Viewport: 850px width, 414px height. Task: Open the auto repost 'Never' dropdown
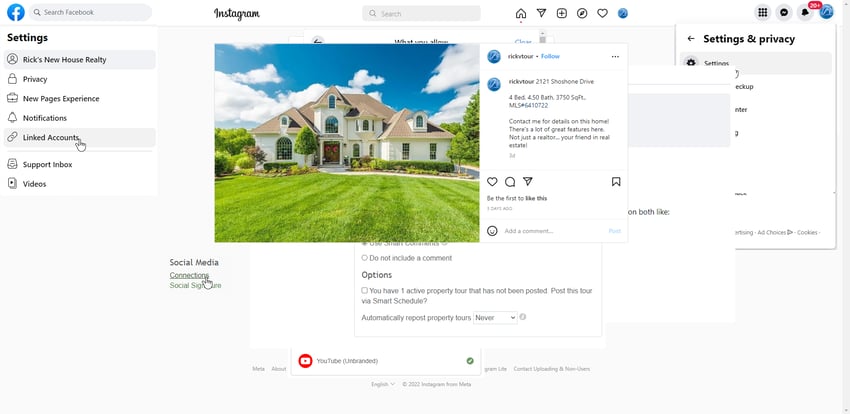coord(495,318)
